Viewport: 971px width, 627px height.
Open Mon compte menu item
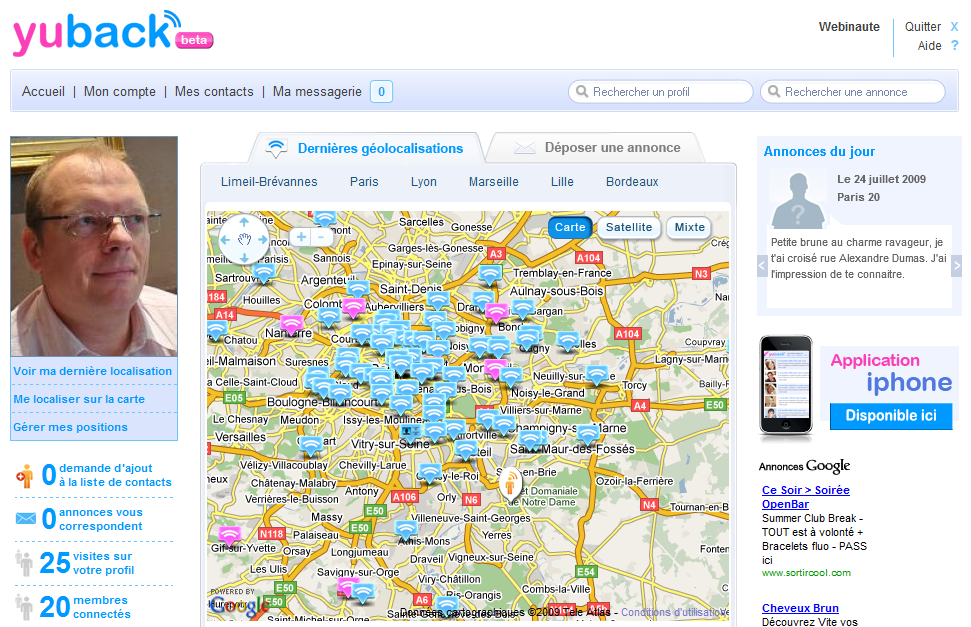120,92
